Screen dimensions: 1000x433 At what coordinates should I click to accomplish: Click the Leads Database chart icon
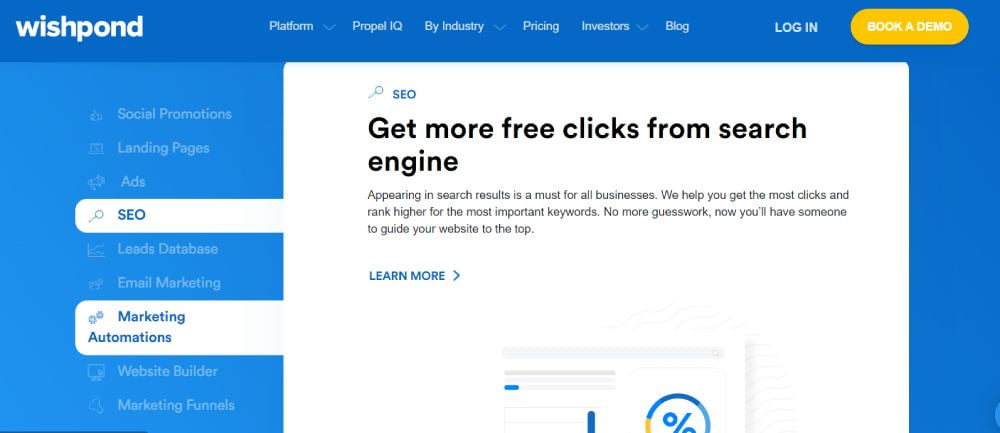(96, 249)
